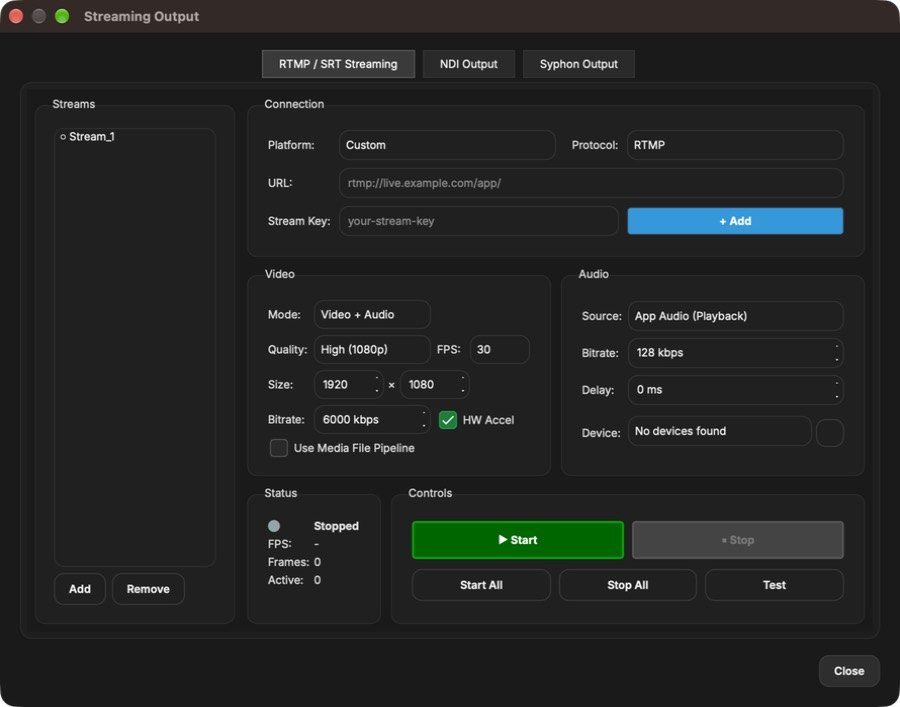This screenshot has height=707, width=900.
Task: Open the NDI Output tab
Action: point(468,64)
